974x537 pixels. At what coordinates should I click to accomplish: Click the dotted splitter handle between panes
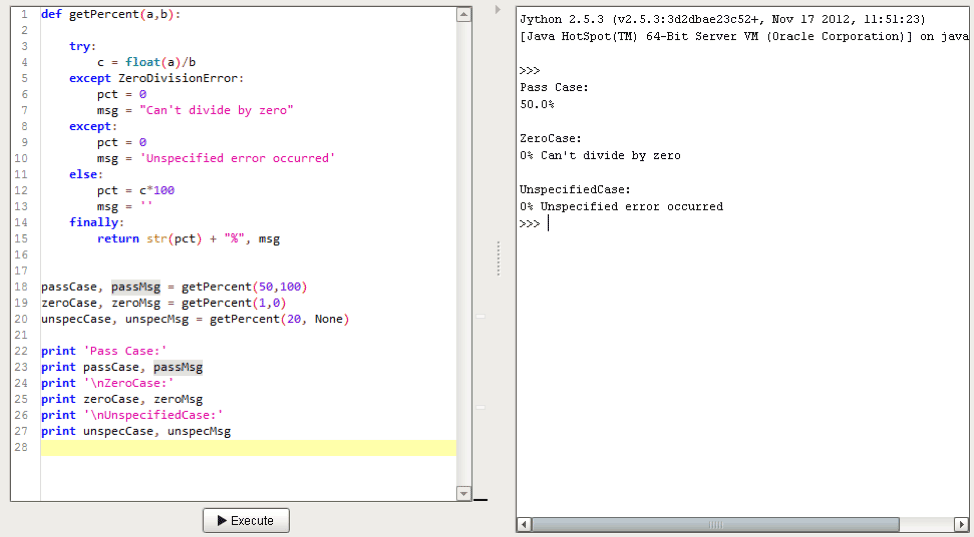498,258
